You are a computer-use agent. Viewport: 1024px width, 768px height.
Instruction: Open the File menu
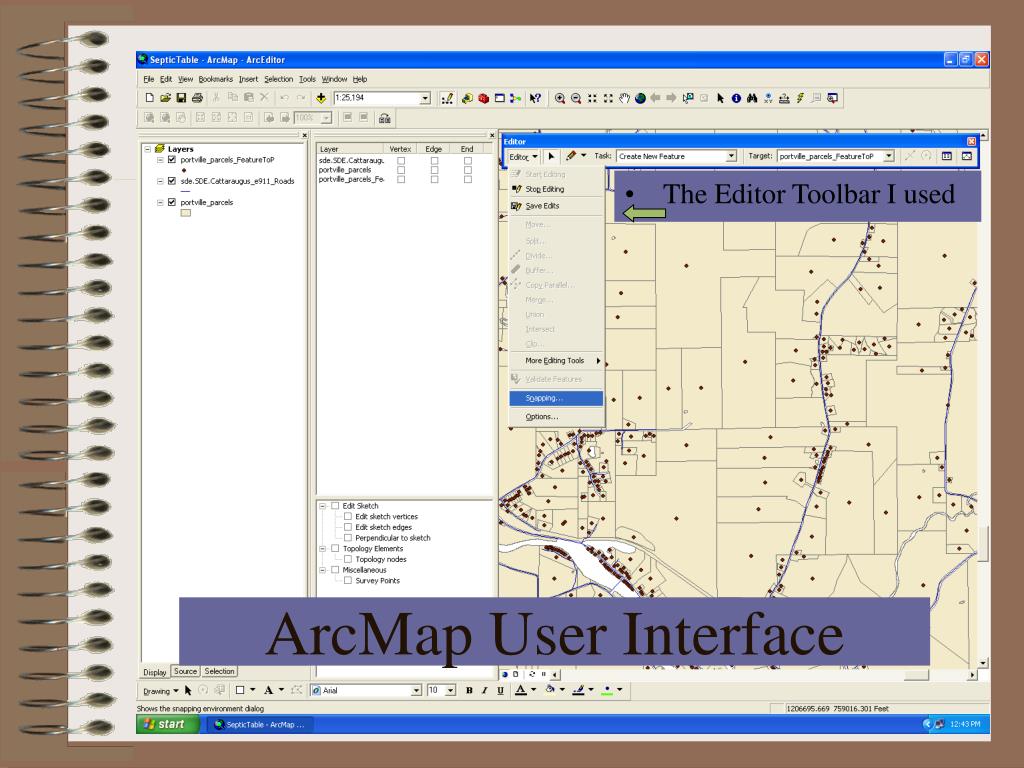pyautogui.click(x=149, y=79)
